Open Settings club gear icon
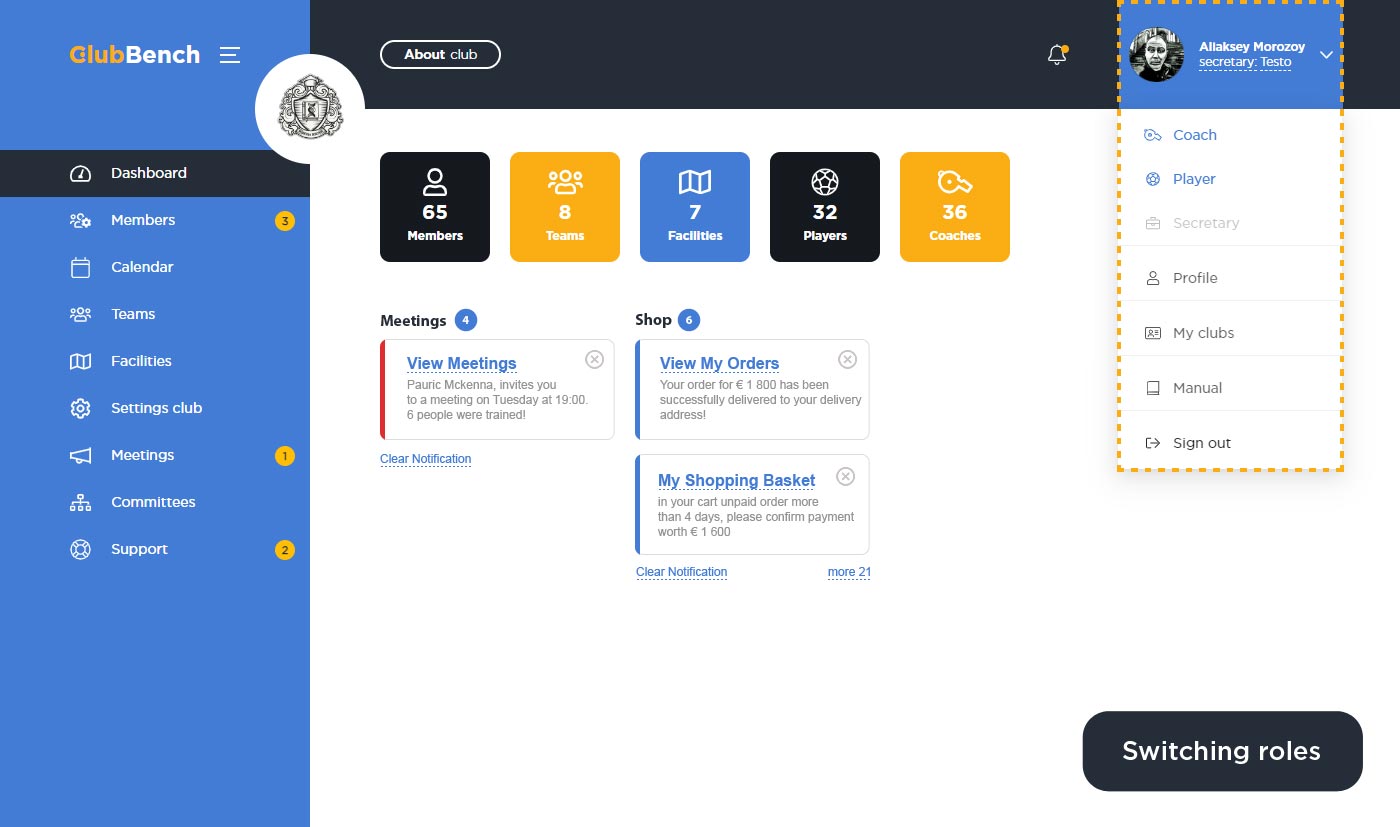 point(81,408)
